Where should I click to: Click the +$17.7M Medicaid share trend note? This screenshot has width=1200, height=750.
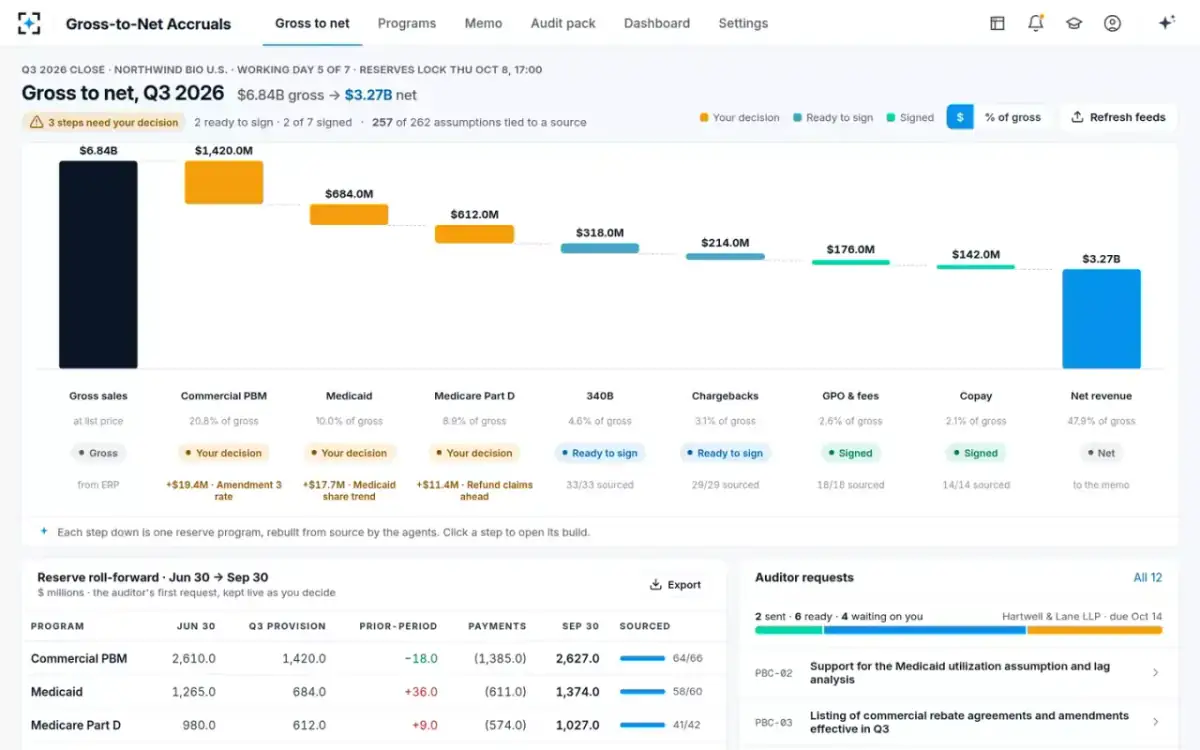349,491
